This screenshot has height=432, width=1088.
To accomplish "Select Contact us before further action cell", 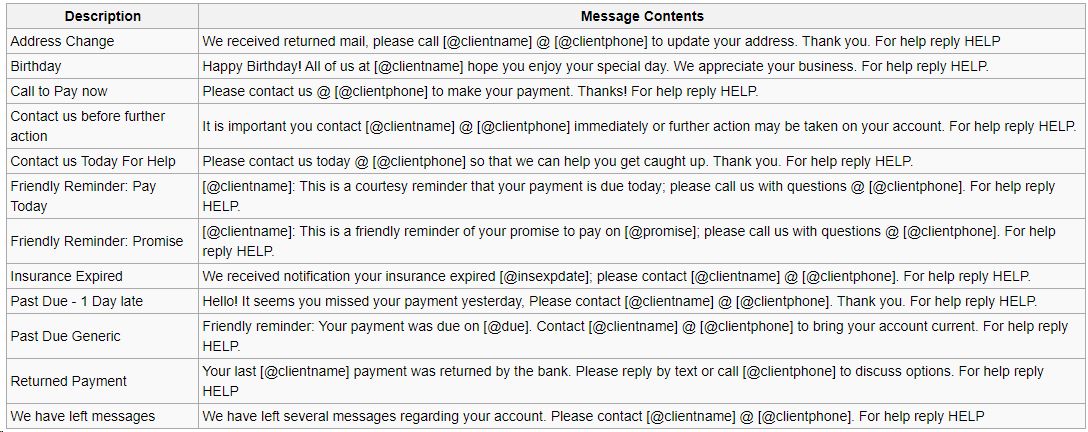I will (x=103, y=126).
